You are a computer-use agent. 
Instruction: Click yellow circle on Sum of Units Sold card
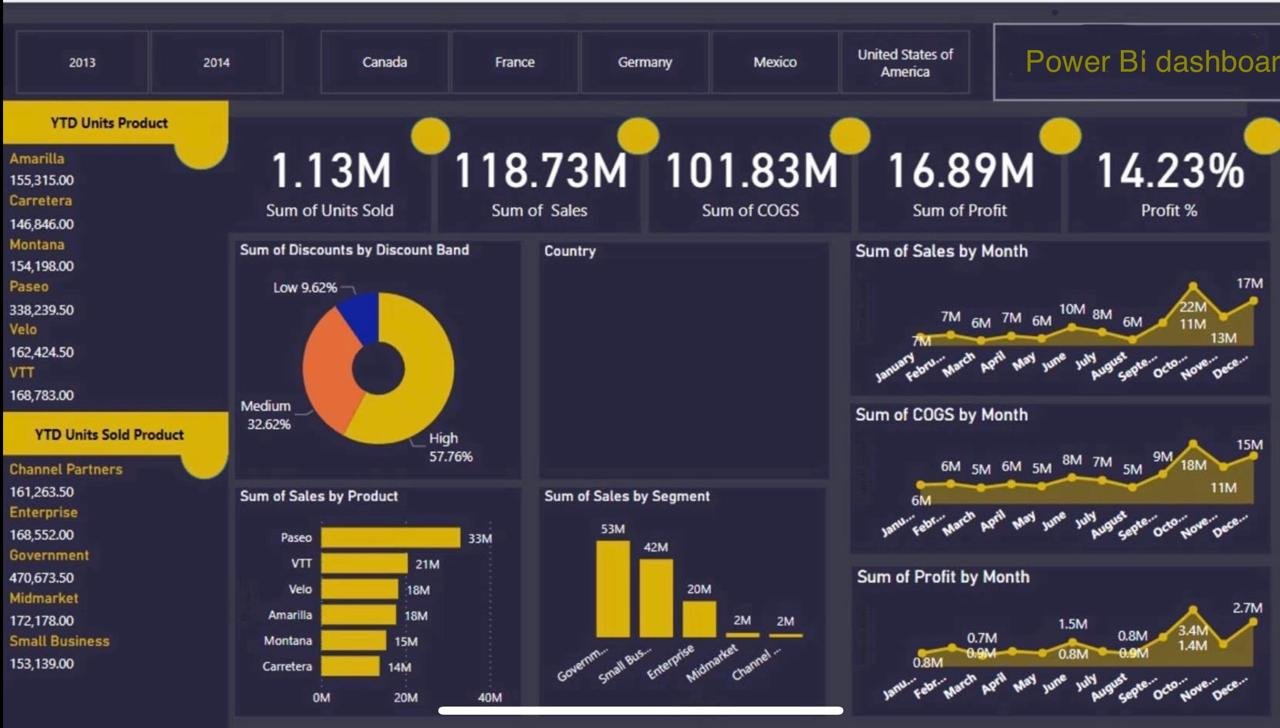(x=430, y=136)
